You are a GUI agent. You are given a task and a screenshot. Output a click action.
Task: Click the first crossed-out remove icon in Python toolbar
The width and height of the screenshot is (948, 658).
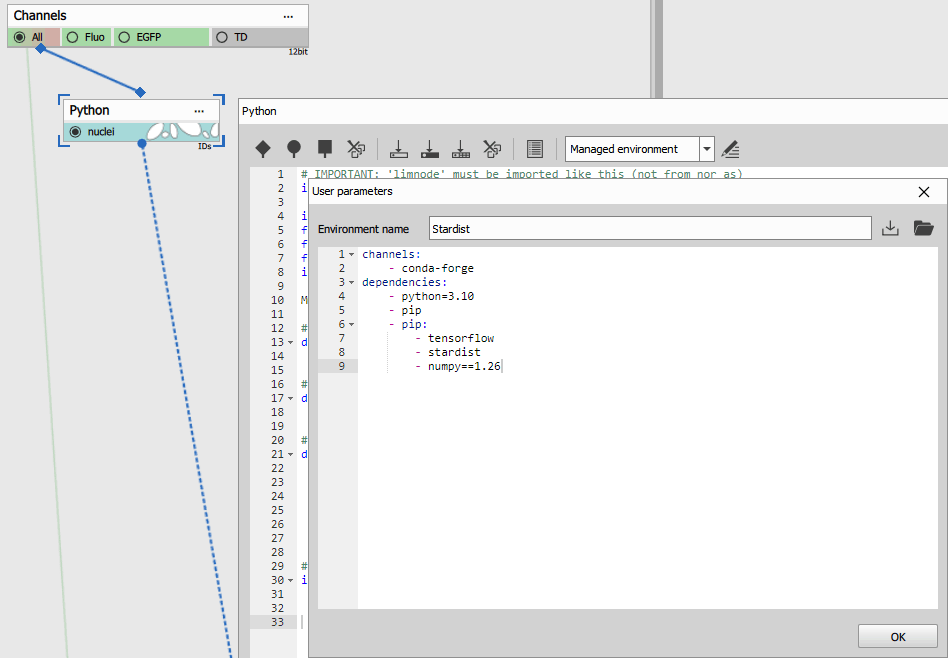[356, 149]
